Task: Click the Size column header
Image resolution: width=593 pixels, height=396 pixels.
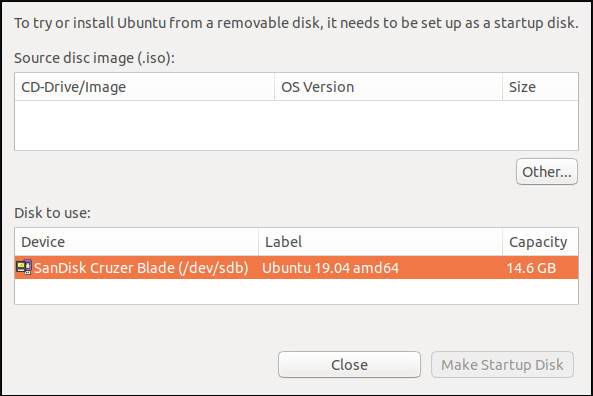Action: (540, 87)
